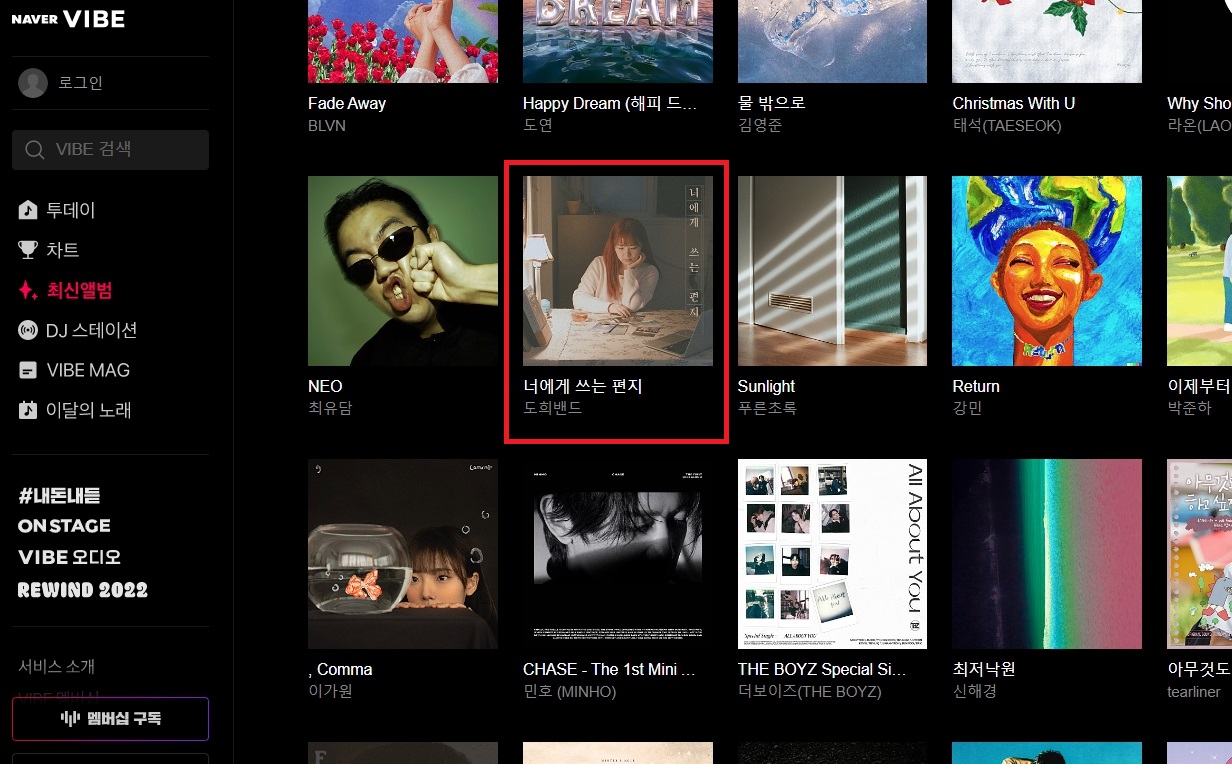Image resolution: width=1232 pixels, height=764 pixels.
Task: Open the ON STAGE link
Action: pyautogui.click(x=64, y=526)
